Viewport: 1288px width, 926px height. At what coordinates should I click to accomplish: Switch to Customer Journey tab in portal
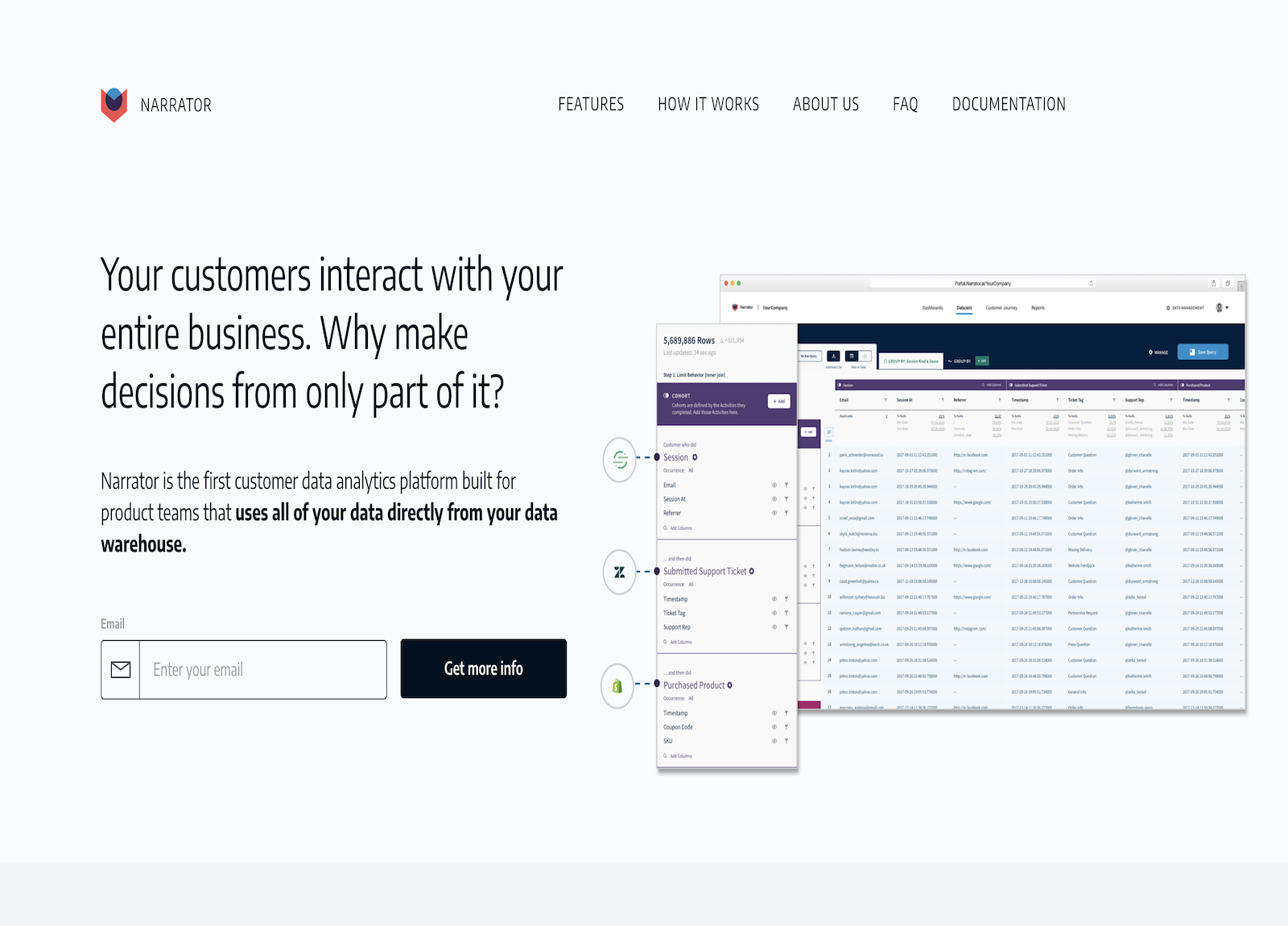click(1001, 308)
